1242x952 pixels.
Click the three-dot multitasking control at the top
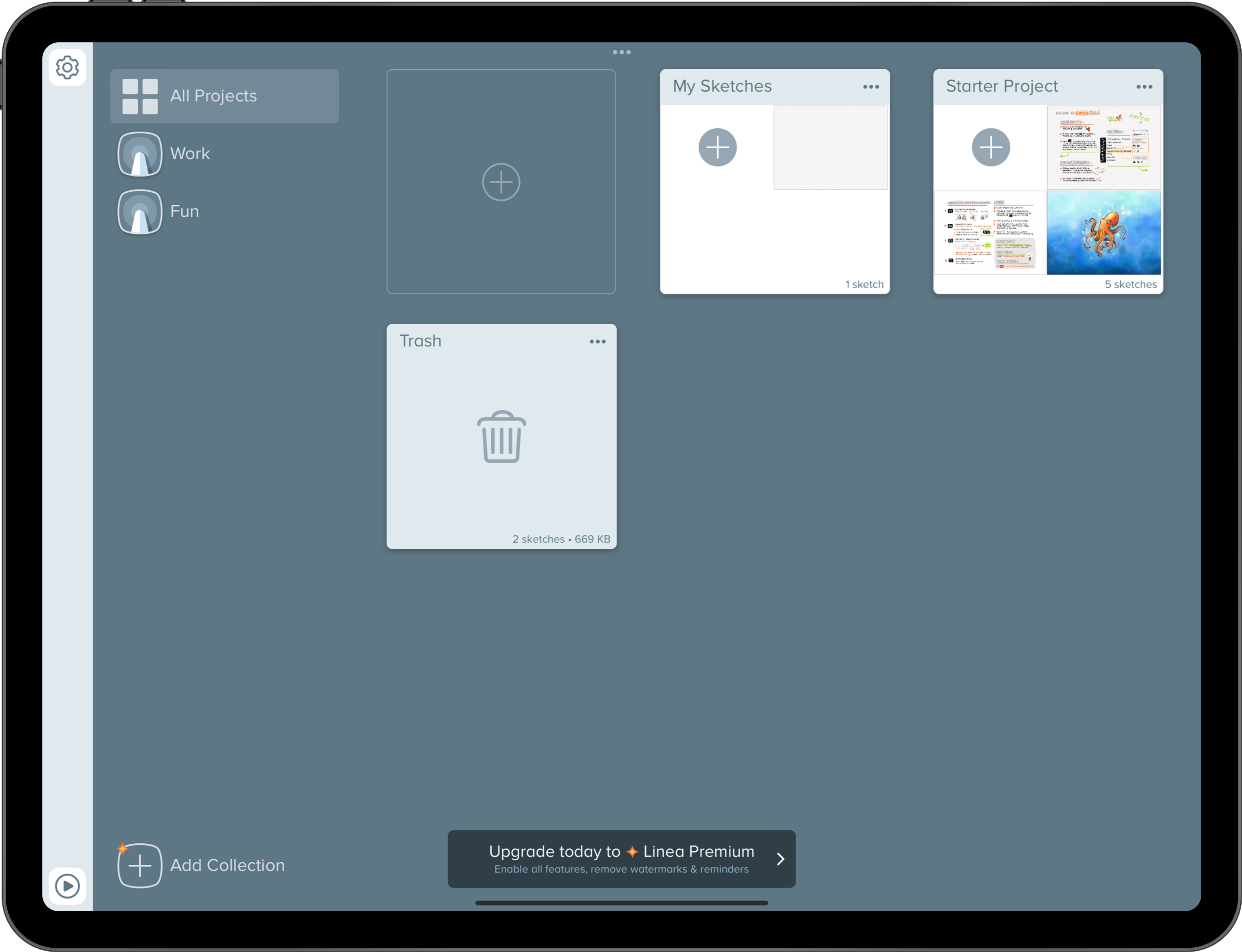coord(622,52)
